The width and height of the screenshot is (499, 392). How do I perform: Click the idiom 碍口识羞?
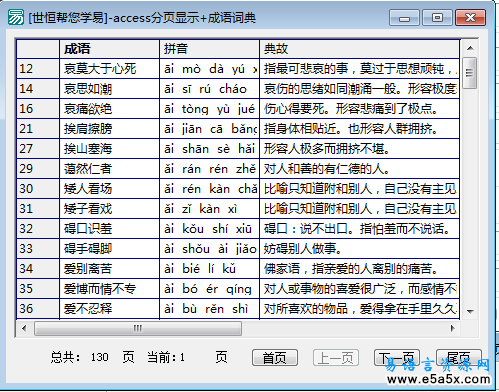coord(109,229)
